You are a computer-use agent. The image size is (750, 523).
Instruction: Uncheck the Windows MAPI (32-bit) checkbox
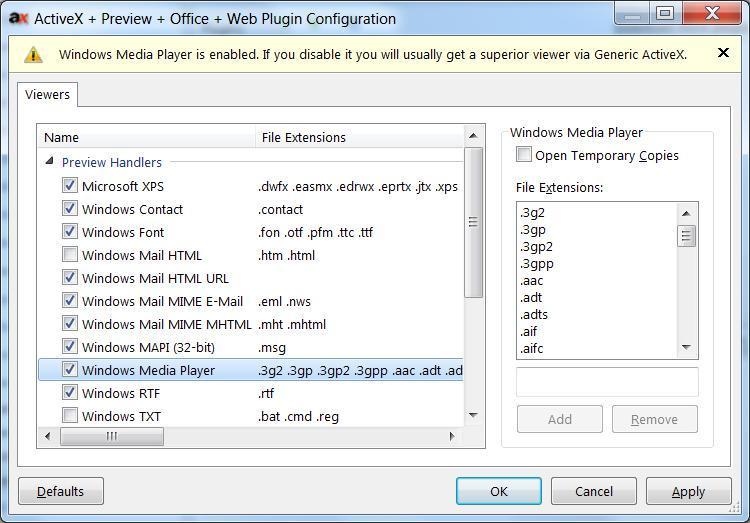pyautogui.click(x=70, y=346)
